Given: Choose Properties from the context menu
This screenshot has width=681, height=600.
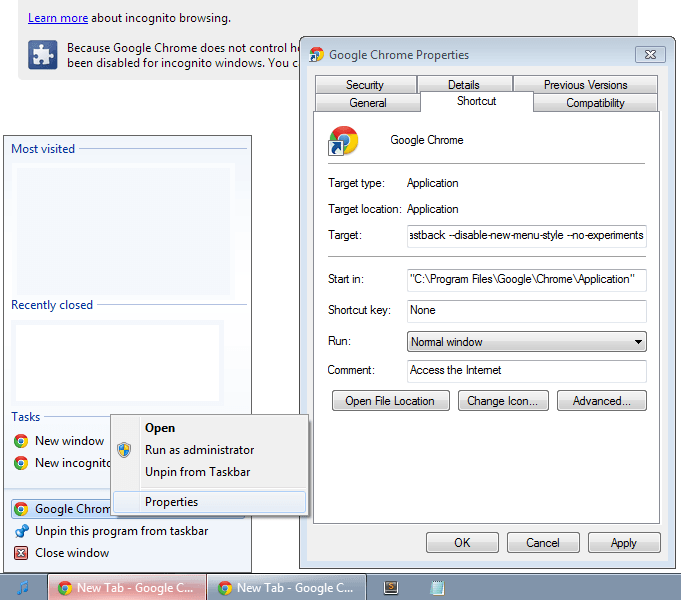Looking at the screenshot, I should pos(171,502).
